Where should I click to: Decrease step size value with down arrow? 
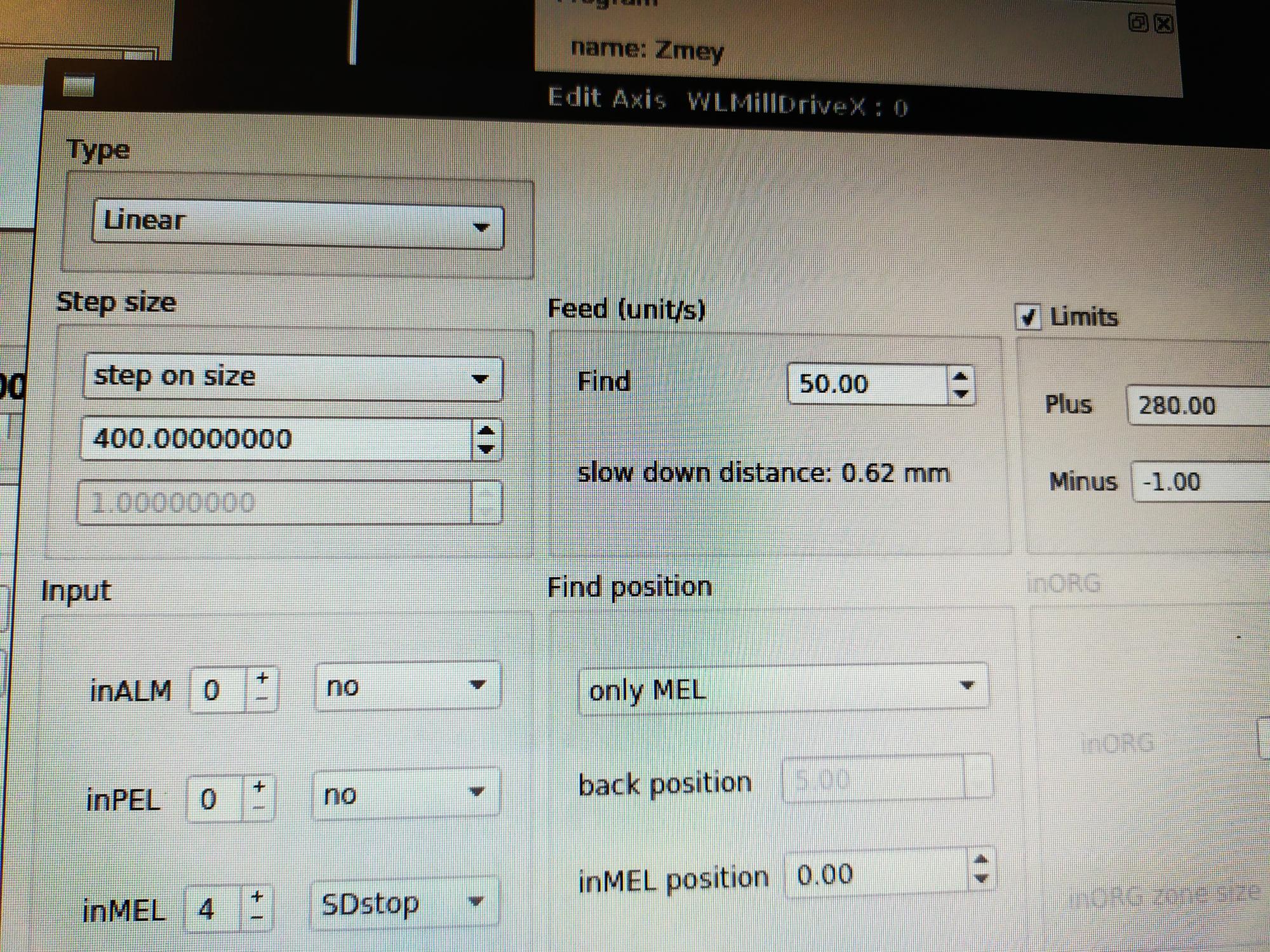[486, 449]
